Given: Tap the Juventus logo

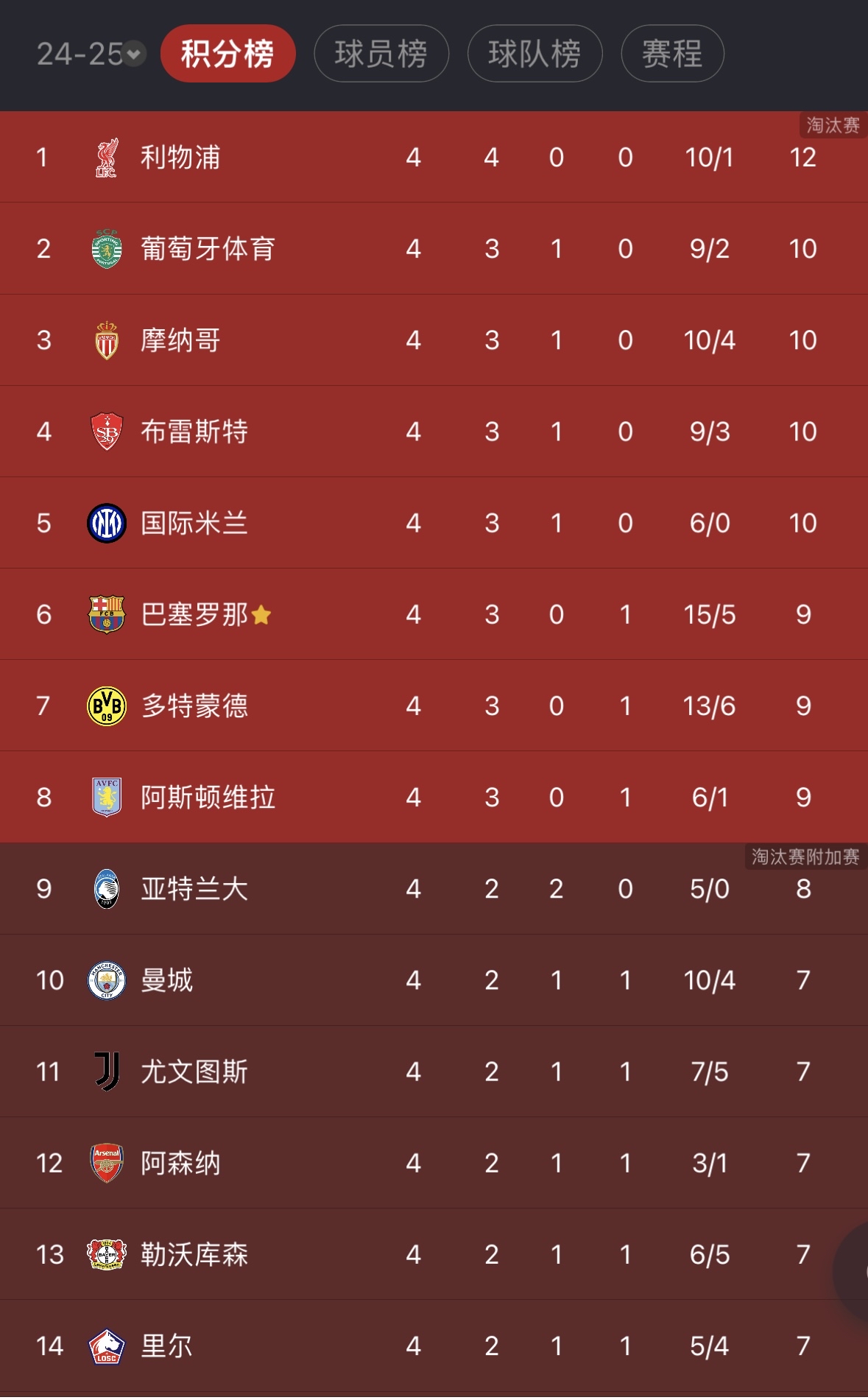Looking at the screenshot, I should (x=107, y=1072).
